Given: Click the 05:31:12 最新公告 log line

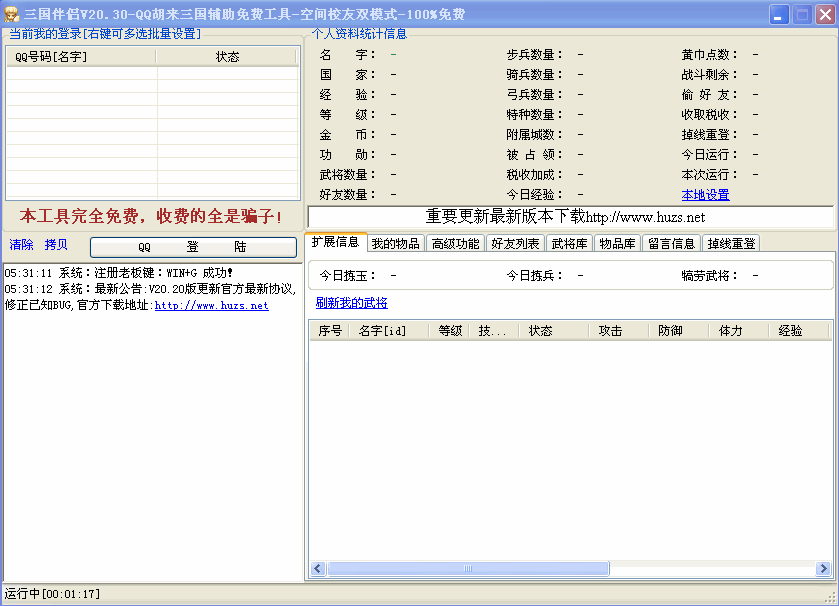Looking at the screenshot, I should (150, 297).
